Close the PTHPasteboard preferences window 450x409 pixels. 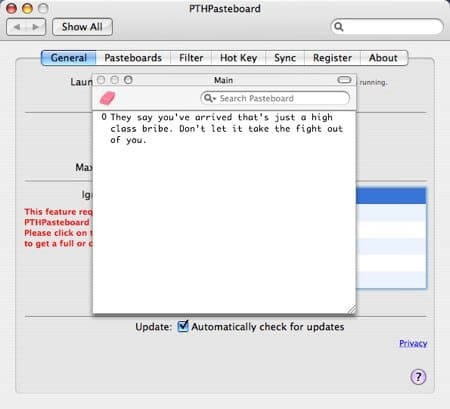tap(12, 8)
